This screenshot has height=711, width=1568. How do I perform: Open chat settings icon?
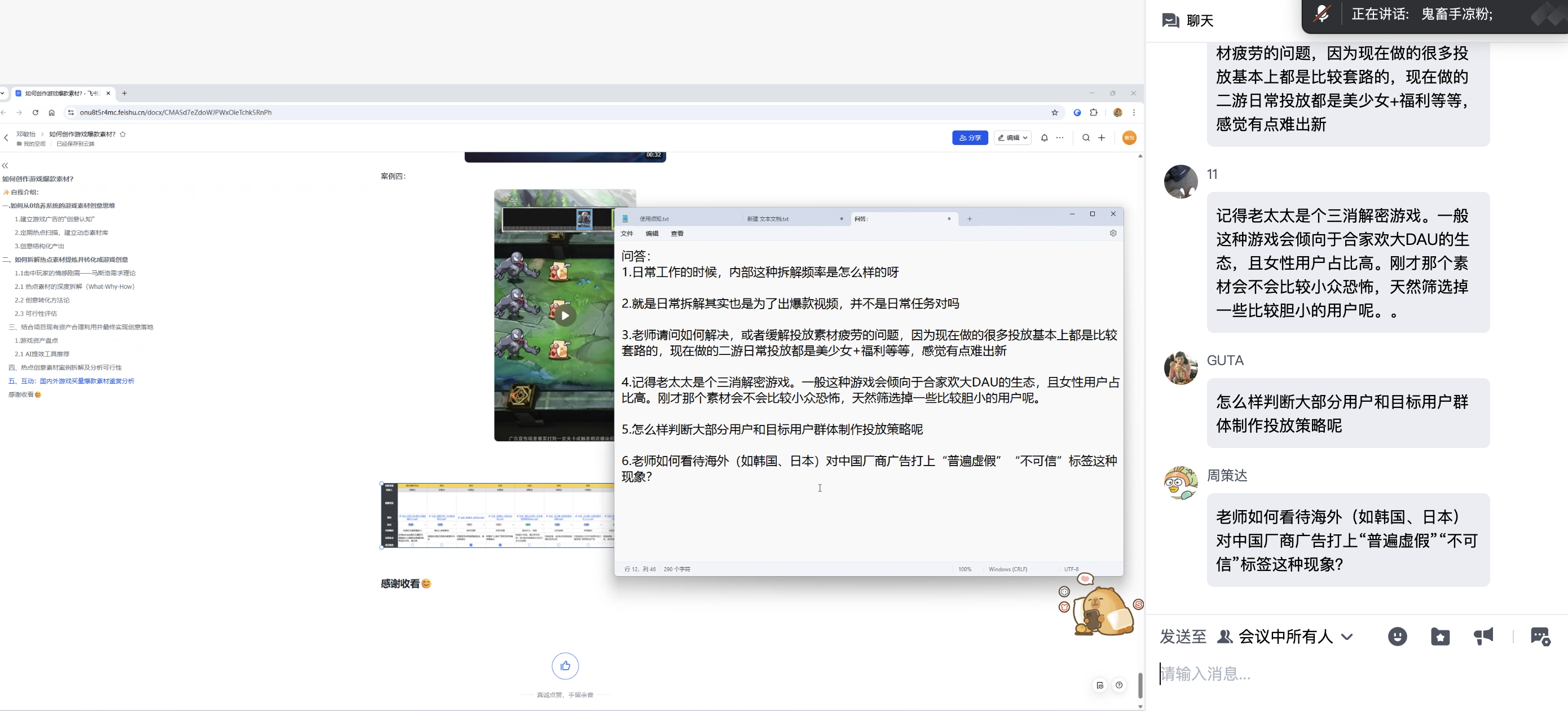[x=1539, y=637]
